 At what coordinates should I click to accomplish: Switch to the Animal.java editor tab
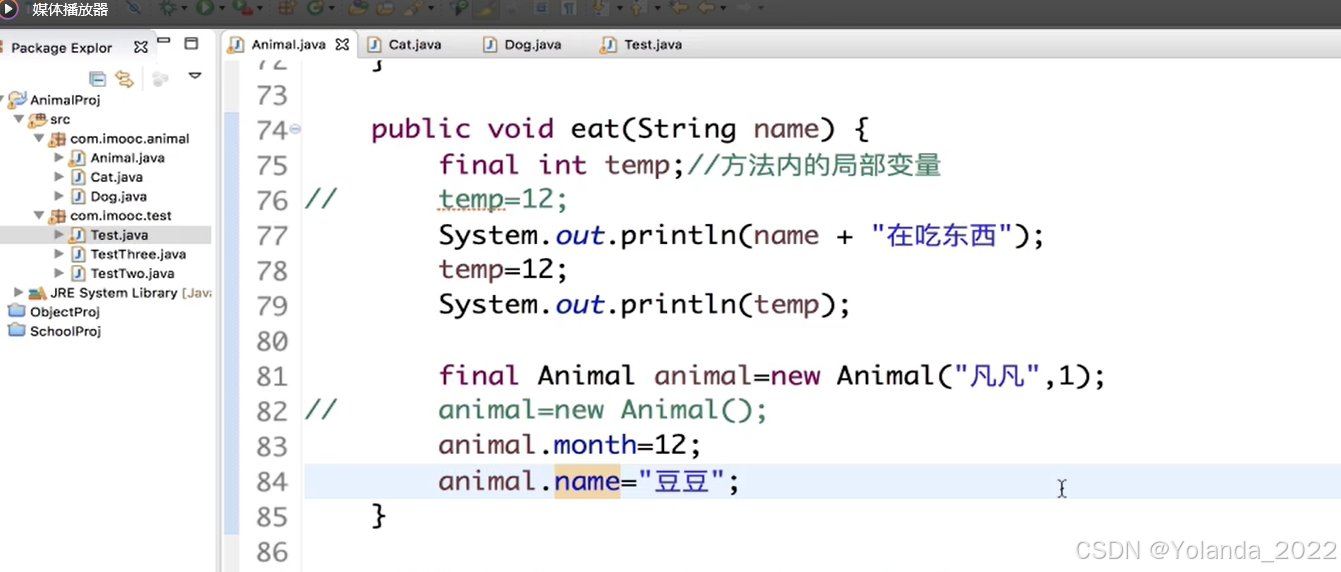[287, 45]
